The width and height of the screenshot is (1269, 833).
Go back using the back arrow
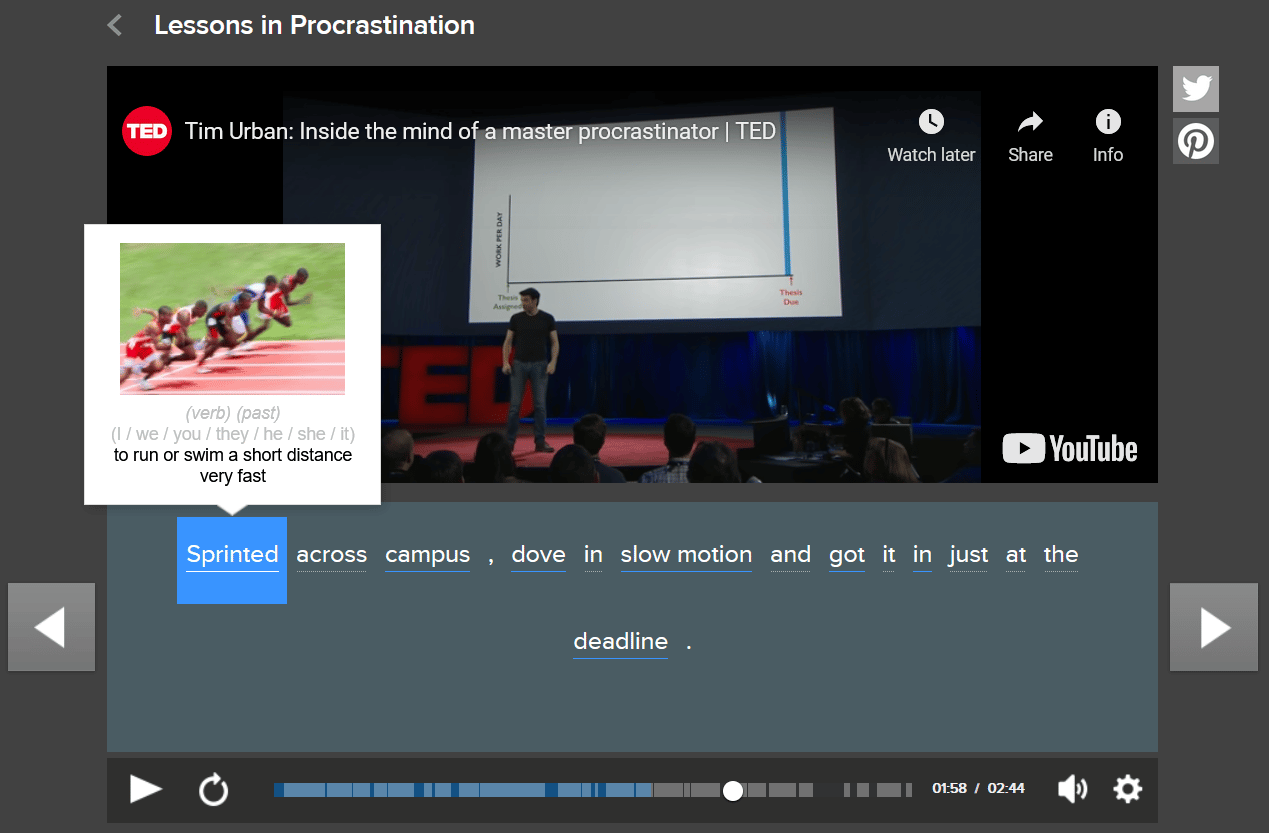(113, 25)
